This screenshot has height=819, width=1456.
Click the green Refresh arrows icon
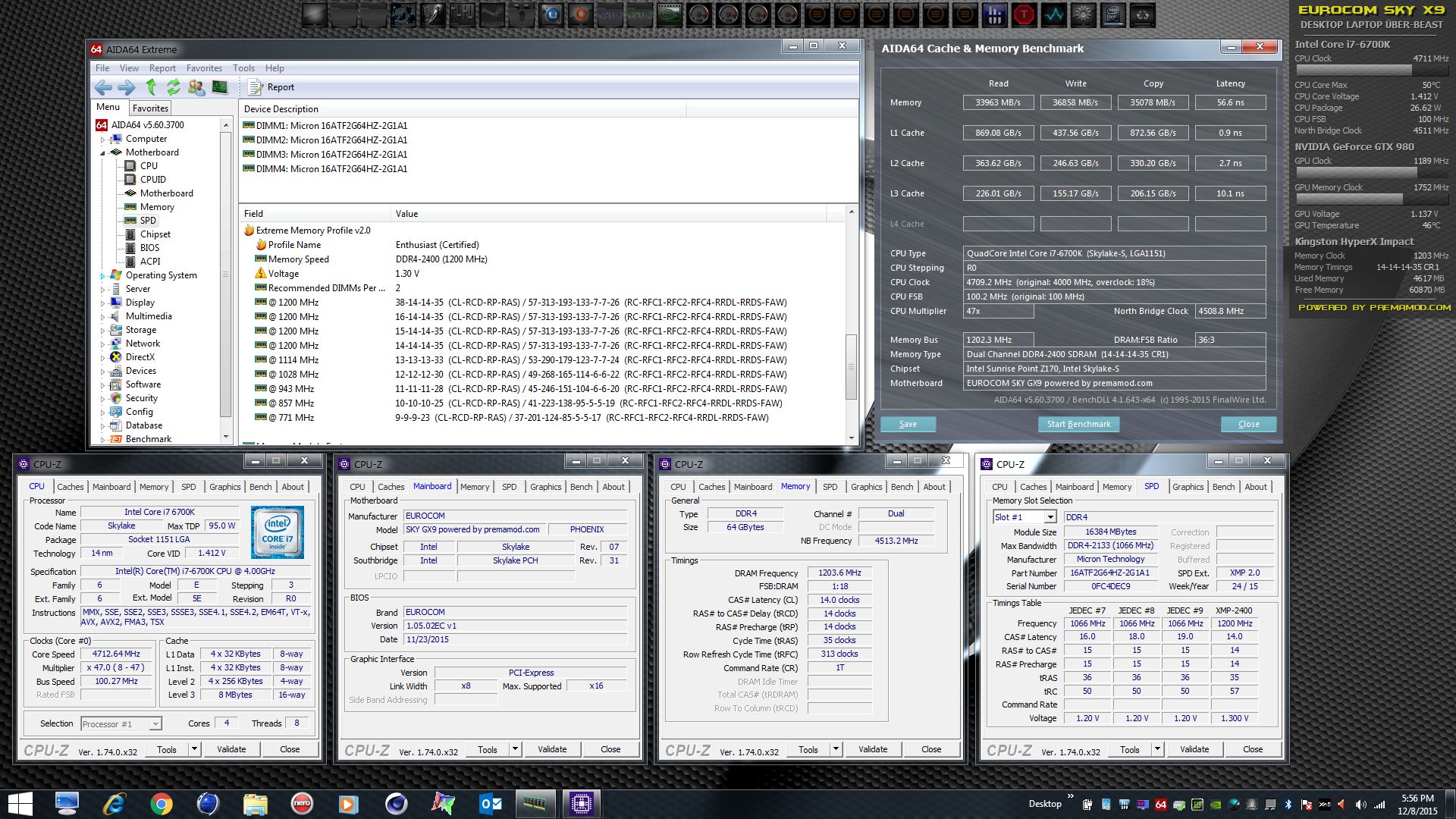[x=174, y=87]
